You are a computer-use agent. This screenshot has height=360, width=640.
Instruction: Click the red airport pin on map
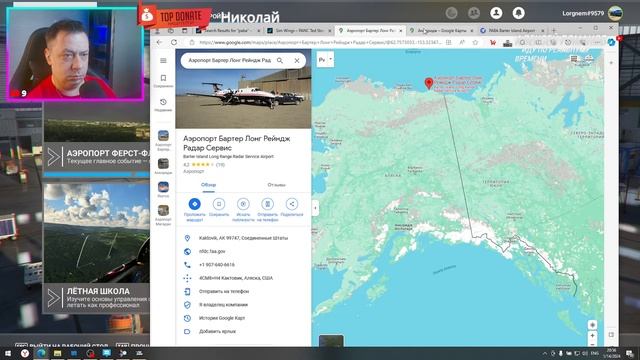coord(429,83)
